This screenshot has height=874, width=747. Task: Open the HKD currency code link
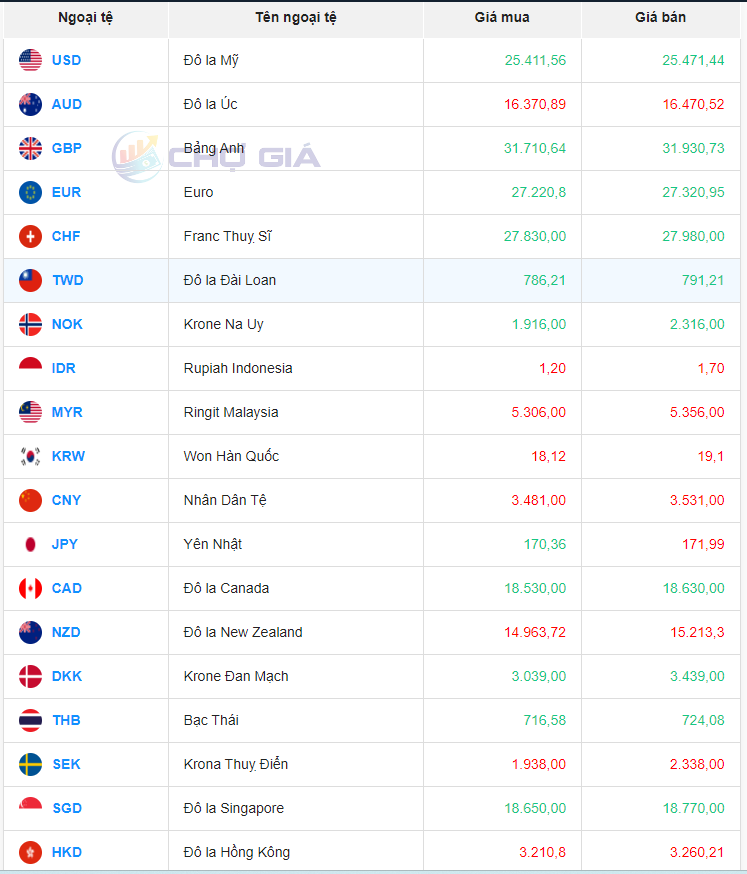click(66, 852)
